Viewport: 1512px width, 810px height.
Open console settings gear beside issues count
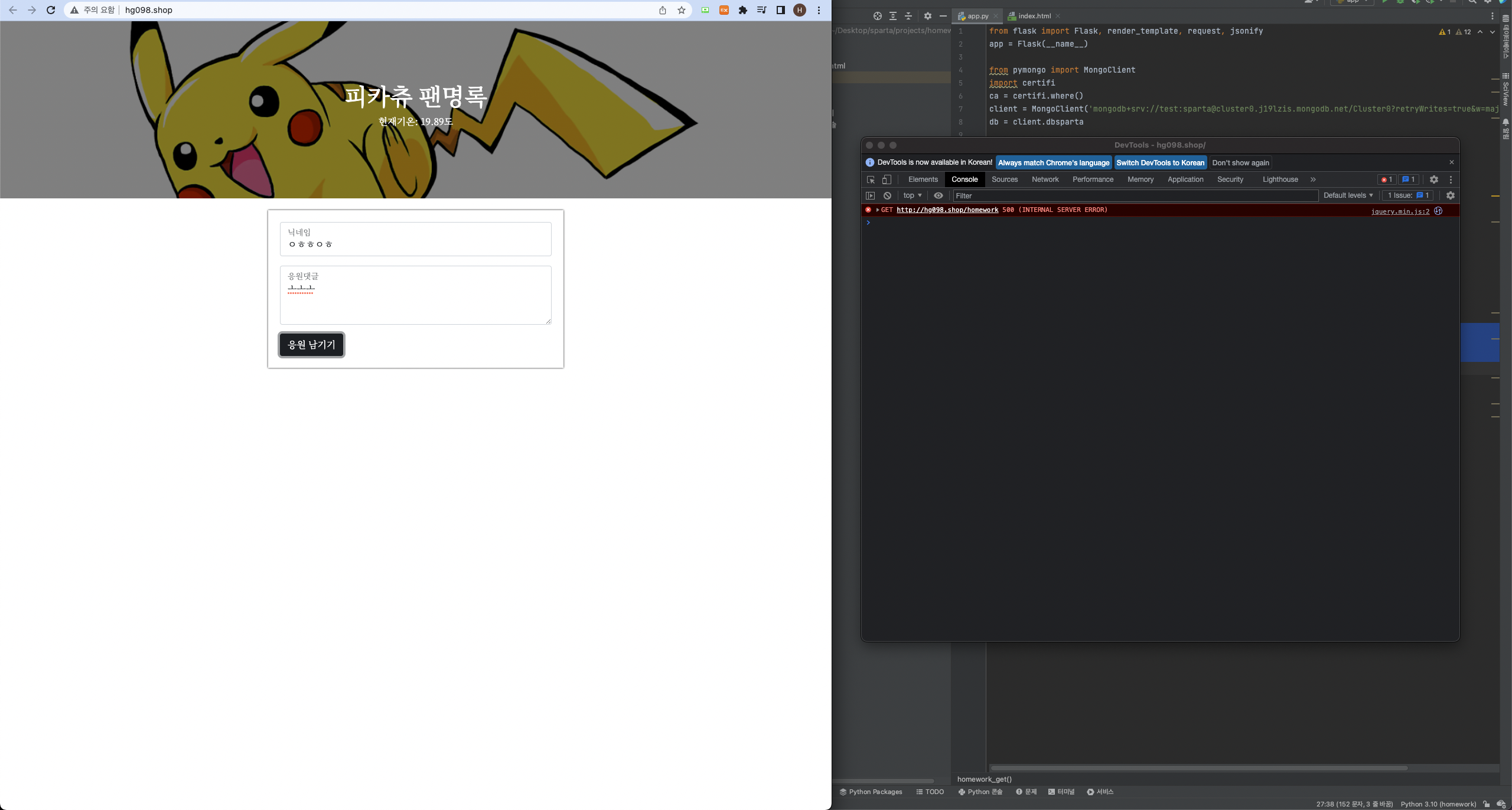pos(1451,195)
